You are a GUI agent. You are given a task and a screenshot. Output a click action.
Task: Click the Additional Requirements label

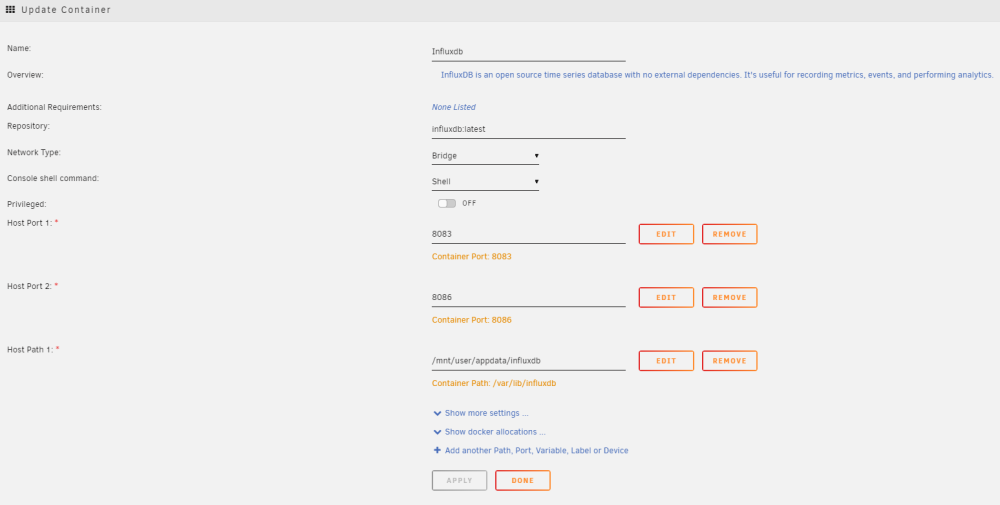54,107
